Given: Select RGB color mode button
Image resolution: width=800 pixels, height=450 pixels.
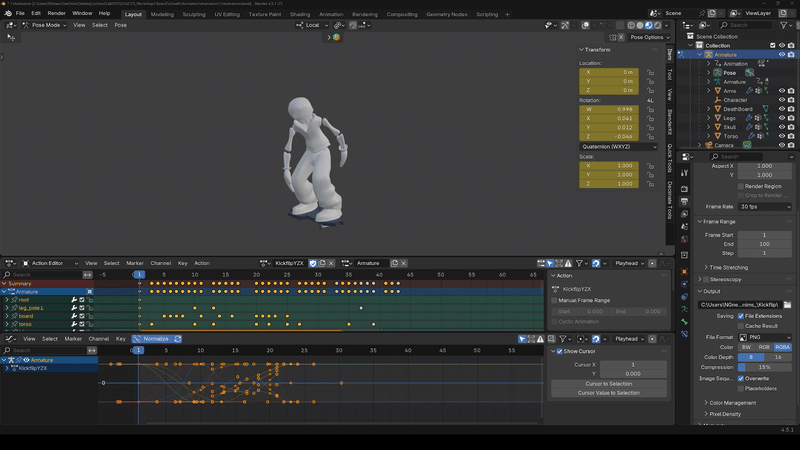Looking at the screenshot, I should point(764,347).
